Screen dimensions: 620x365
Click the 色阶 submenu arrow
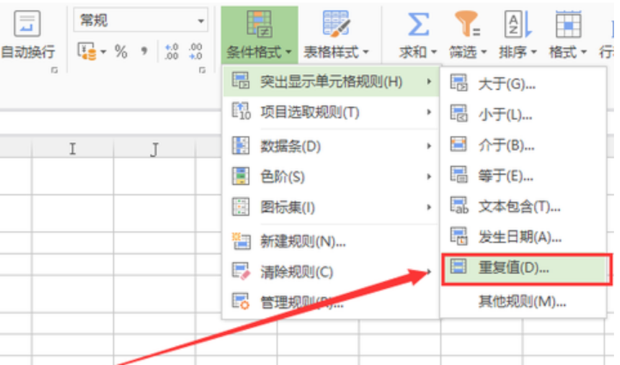429,177
